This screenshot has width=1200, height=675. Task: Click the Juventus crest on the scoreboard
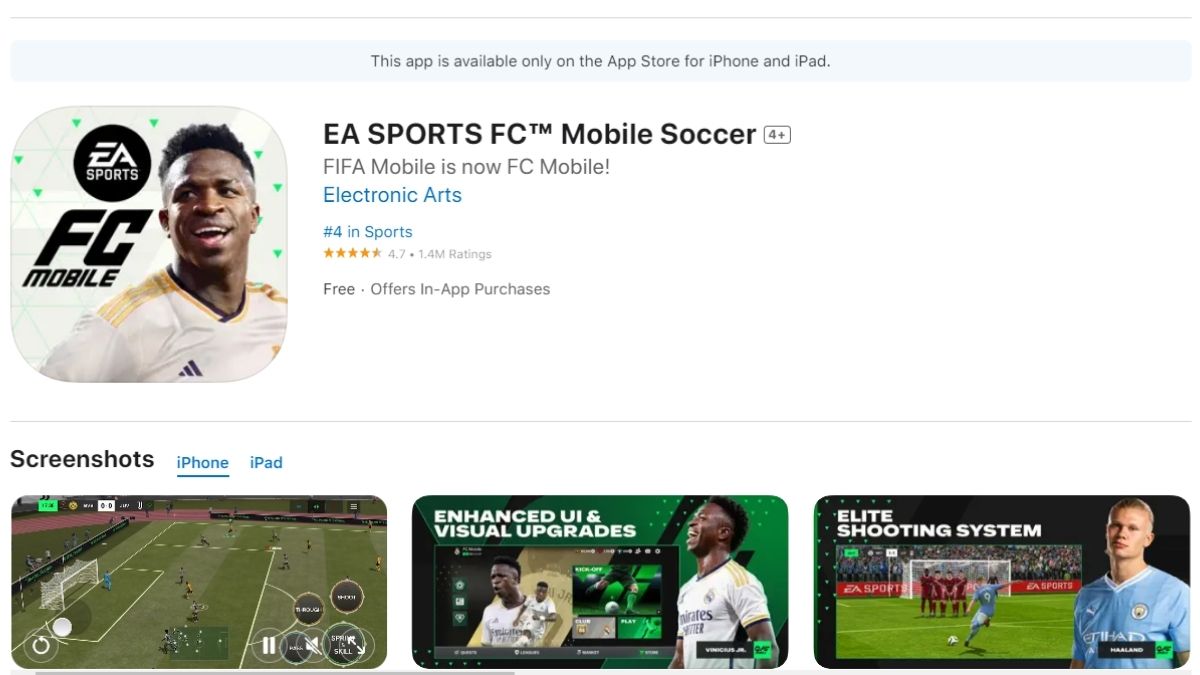pos(140,504)
